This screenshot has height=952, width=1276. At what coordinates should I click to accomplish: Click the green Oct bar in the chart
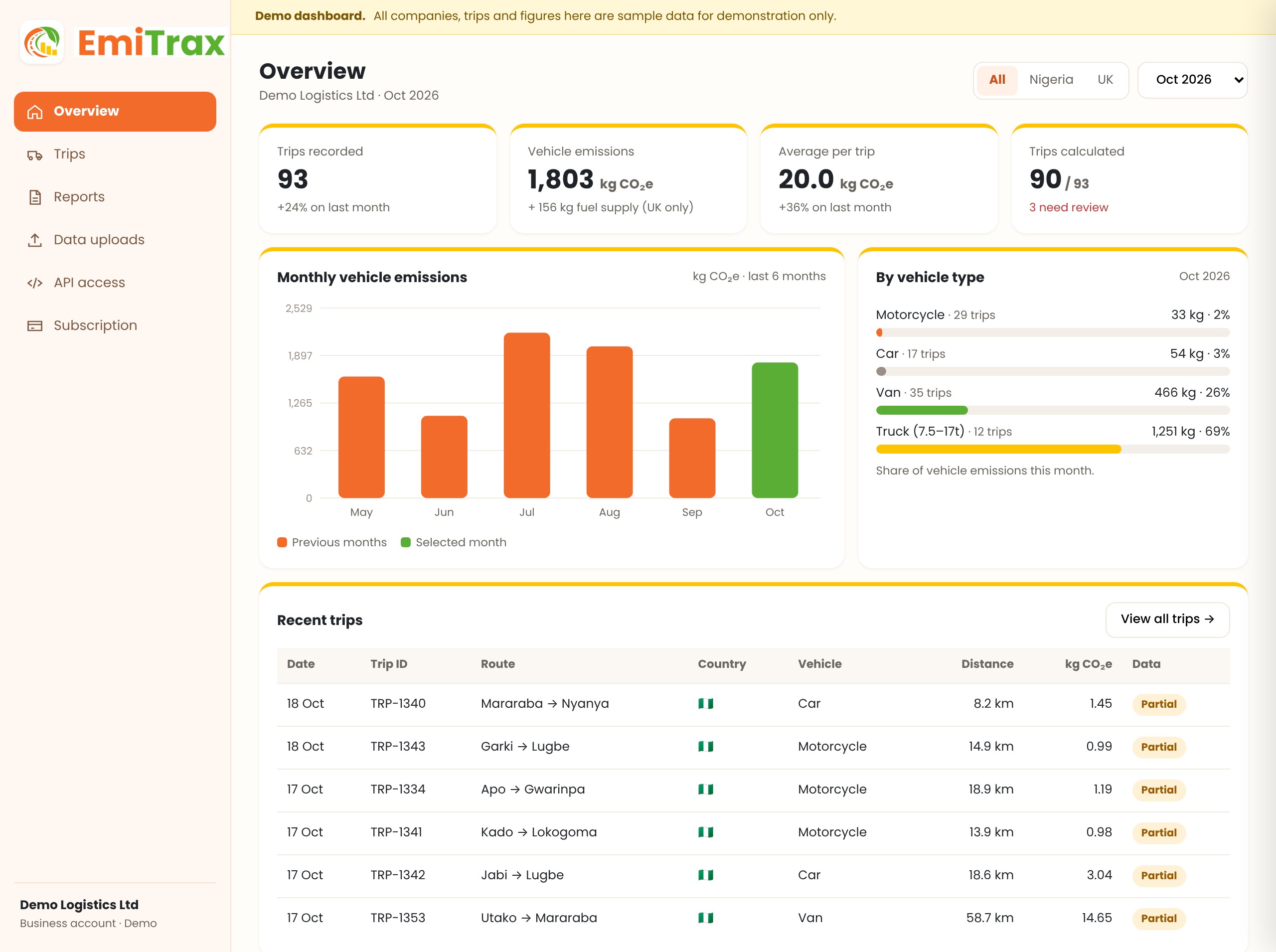775,430
